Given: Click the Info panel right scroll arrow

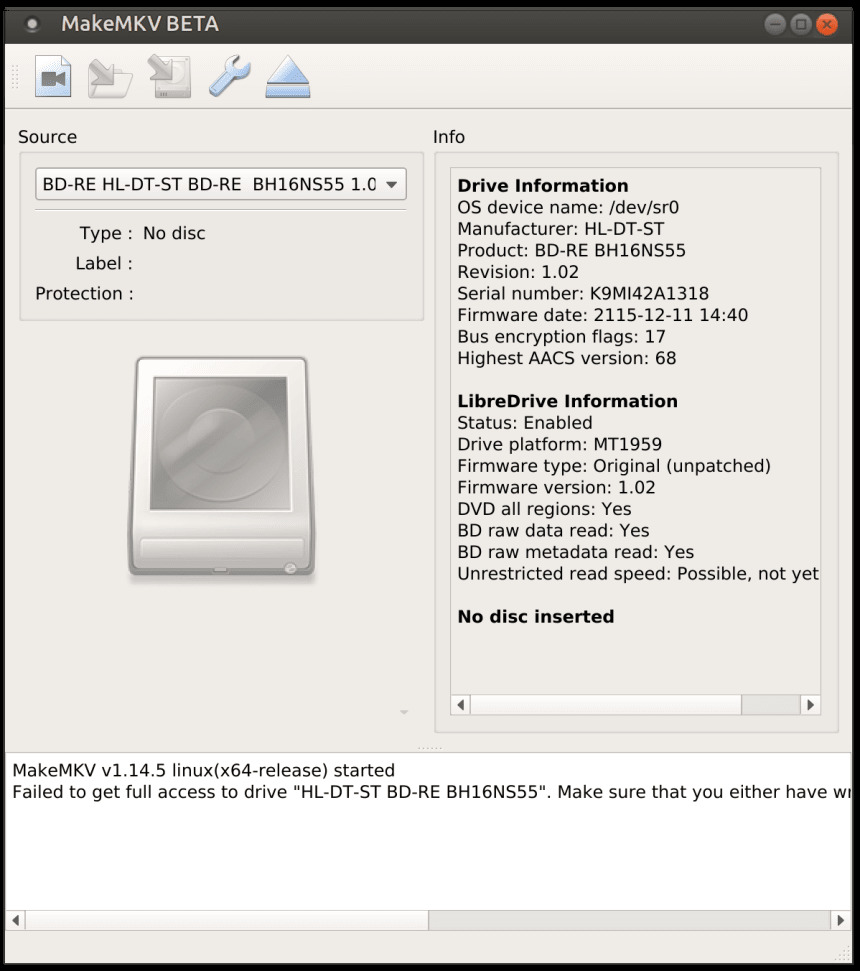Looking at the screenshot, I should pyautogui.click(x=810, y=705).
